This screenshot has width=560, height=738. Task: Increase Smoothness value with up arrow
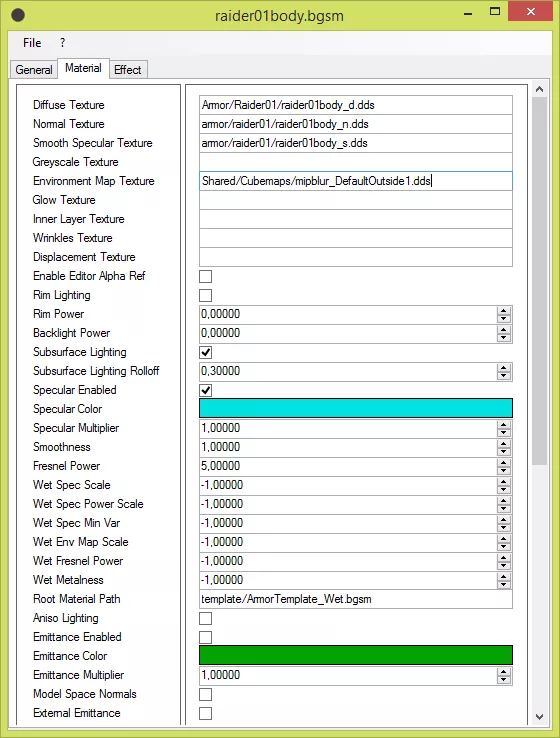point(504,443)
